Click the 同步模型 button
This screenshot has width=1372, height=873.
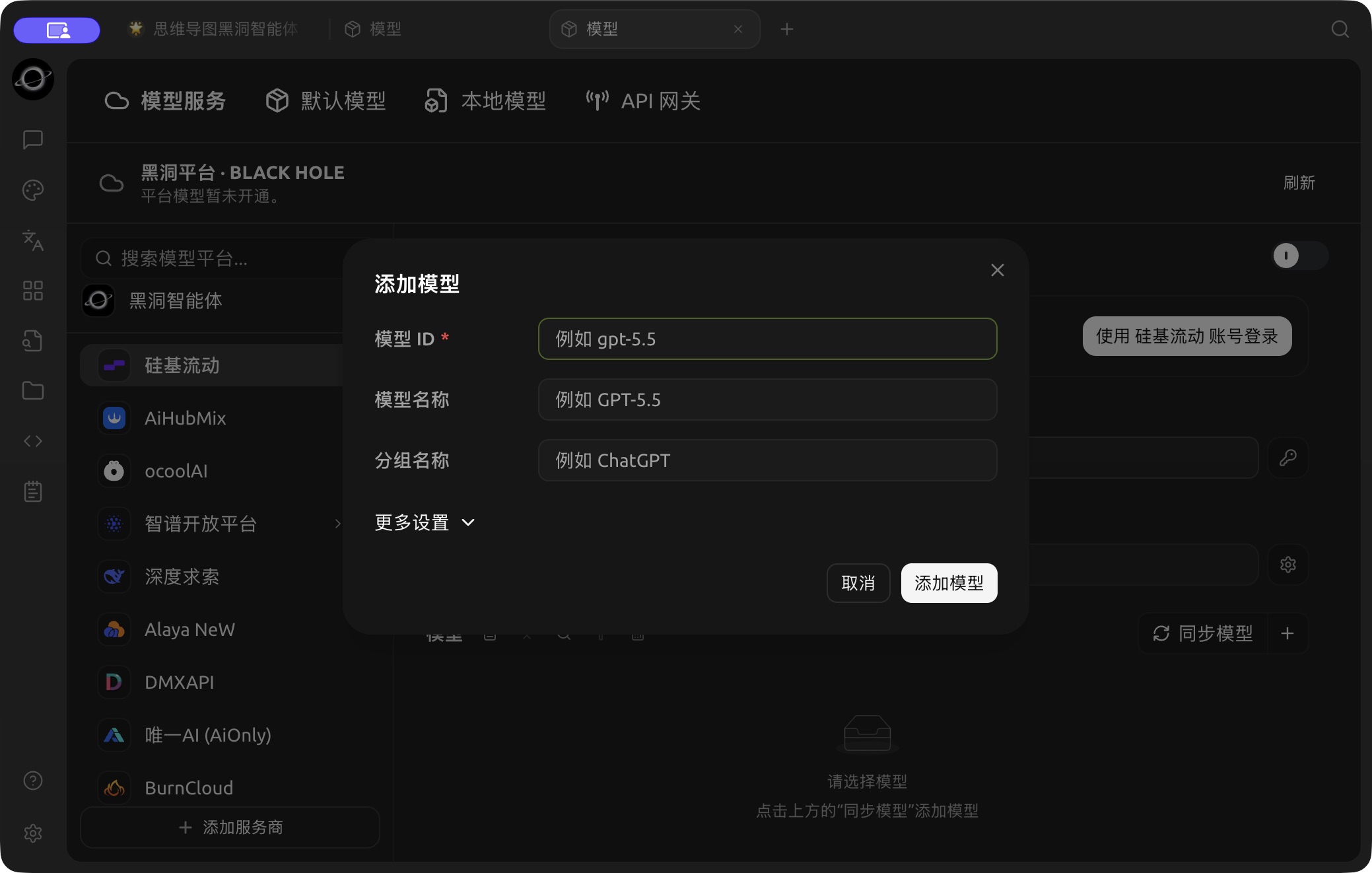coord(1204,634)
